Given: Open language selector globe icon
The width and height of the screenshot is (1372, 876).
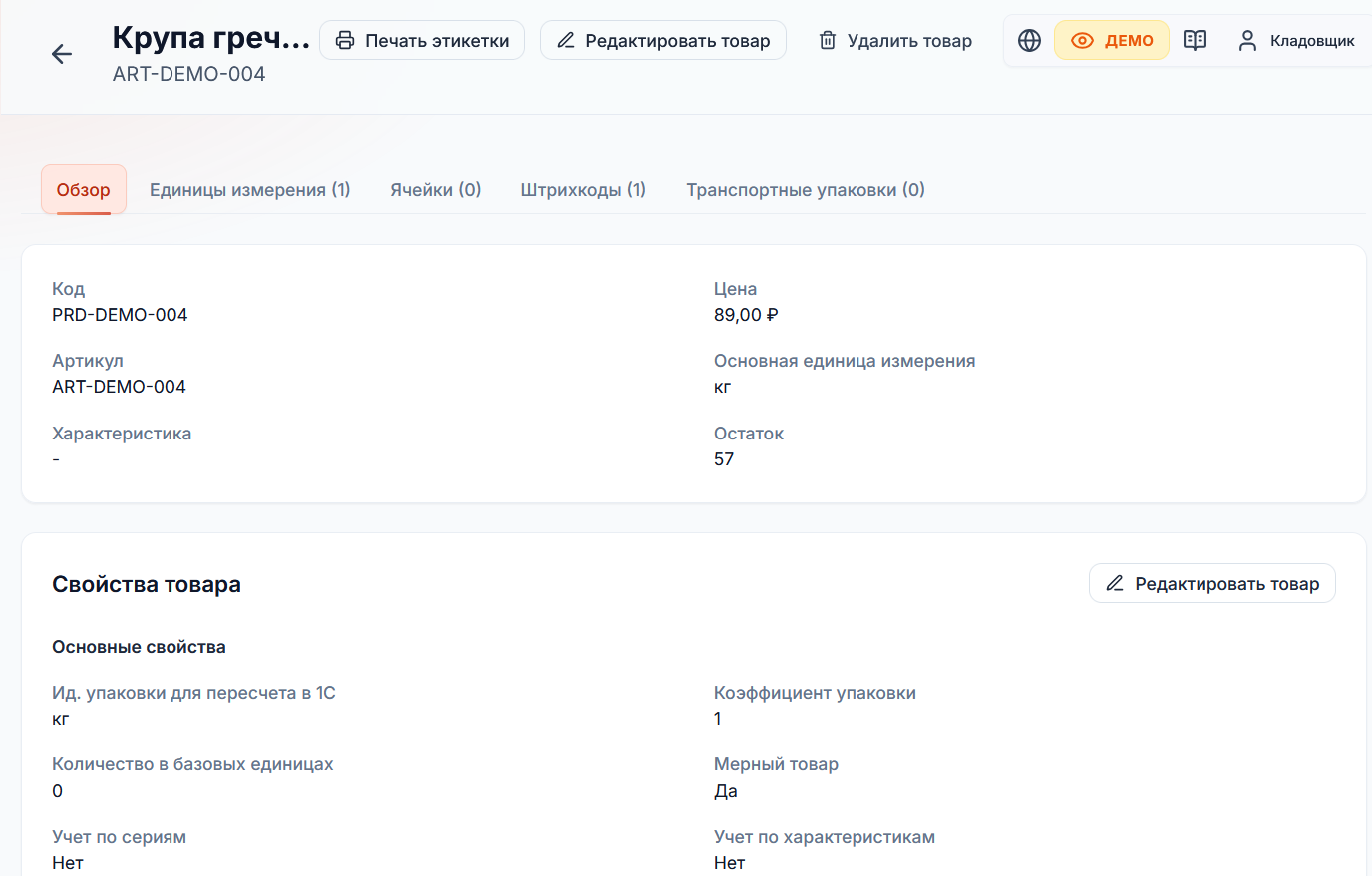Looking at the screenshot, I should (1029, 40).
